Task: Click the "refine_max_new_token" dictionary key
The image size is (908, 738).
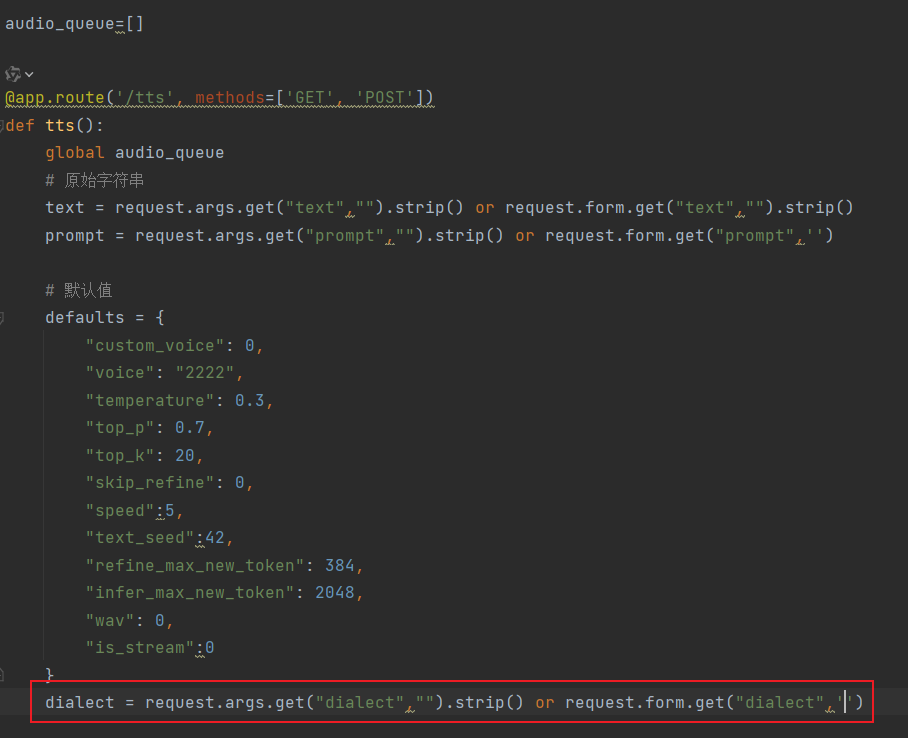Action: pos(195,565)
